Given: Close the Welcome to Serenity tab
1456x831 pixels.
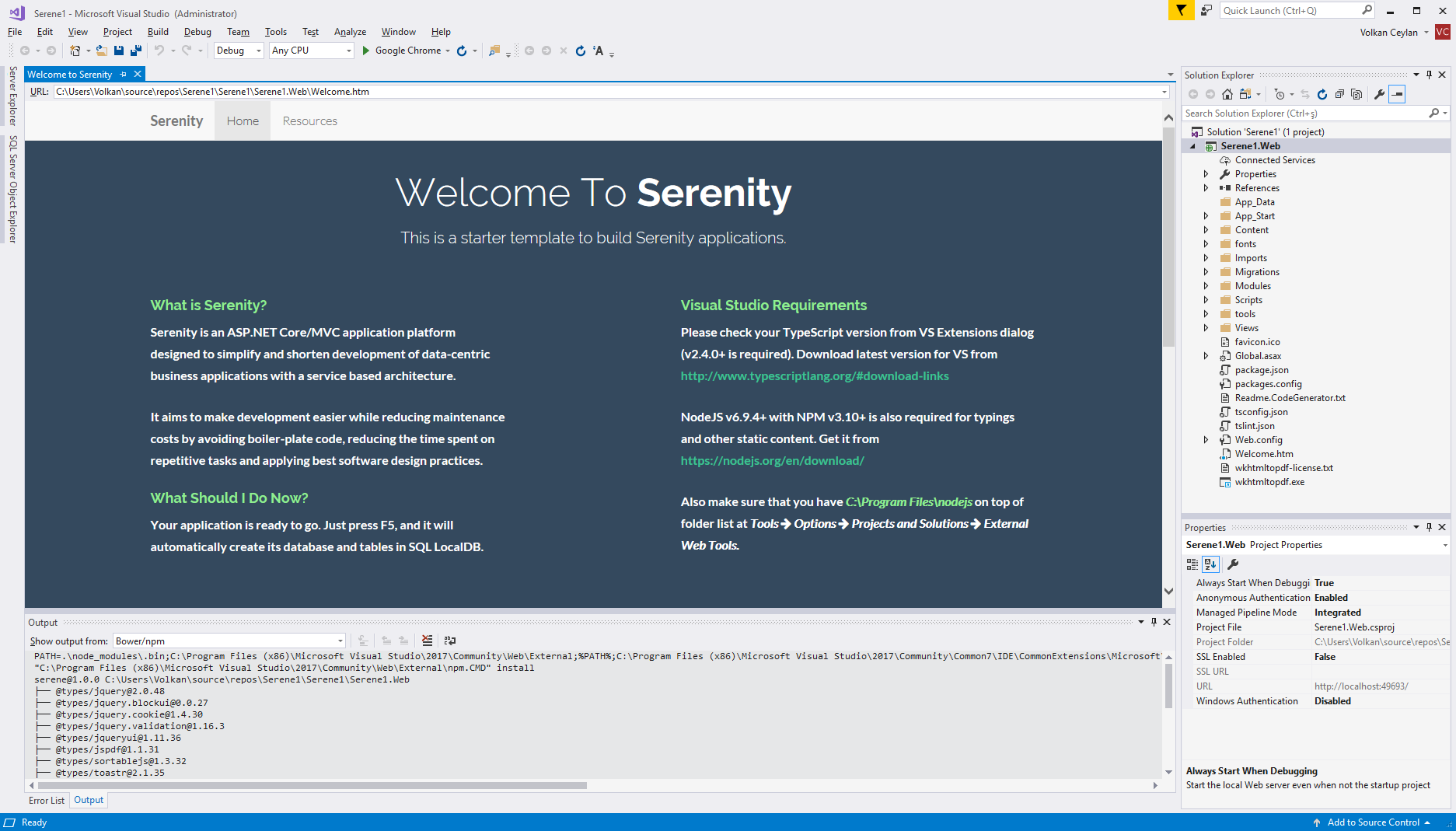Looking at the screenshot, I should pyautogui.click(x=138, y=75).
